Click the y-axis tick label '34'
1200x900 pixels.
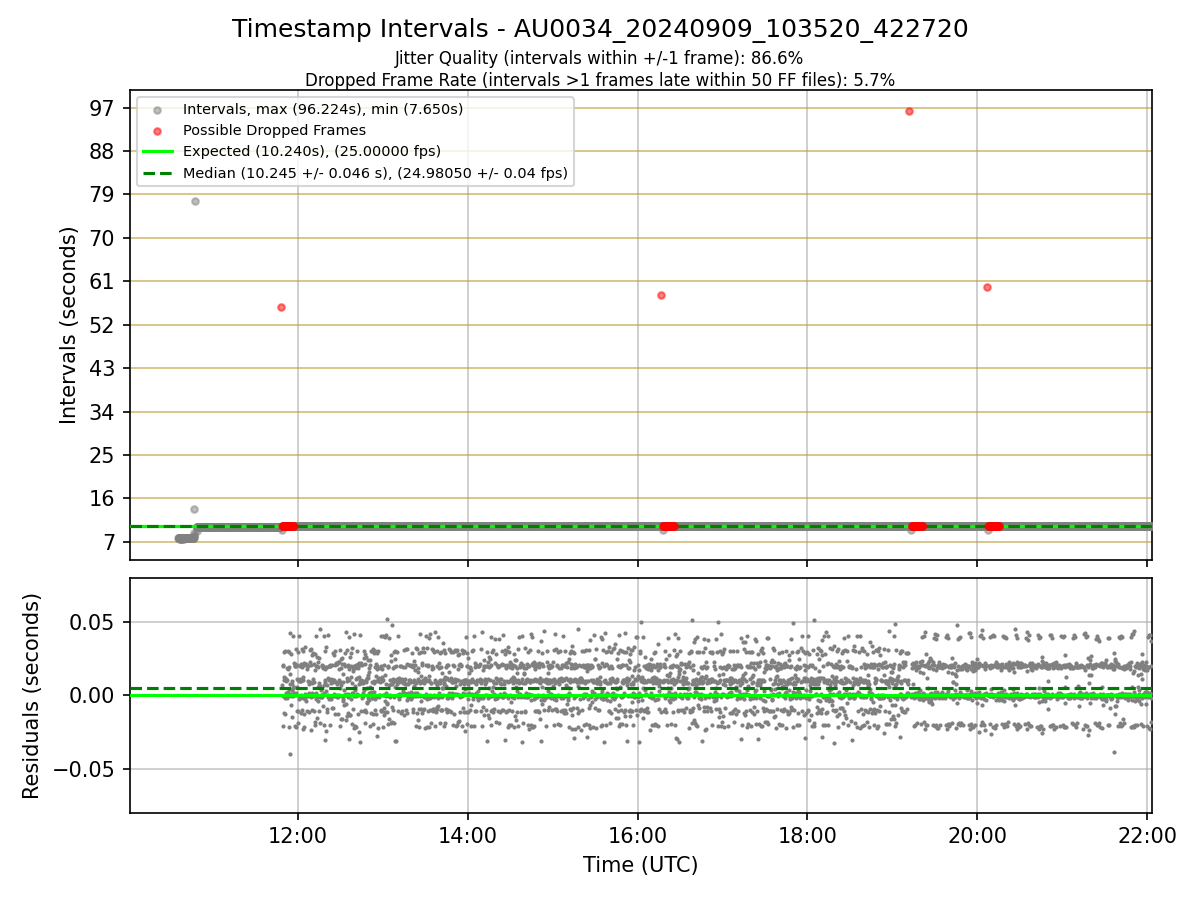104,412
